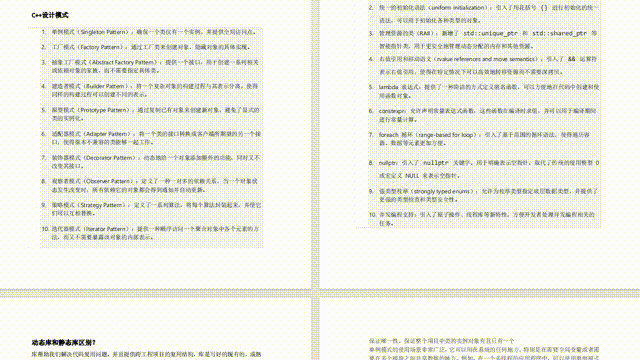Click the Strategy Pattern list item
The height and width of the screenshot is (360, 640).
(x=150, y=209)
